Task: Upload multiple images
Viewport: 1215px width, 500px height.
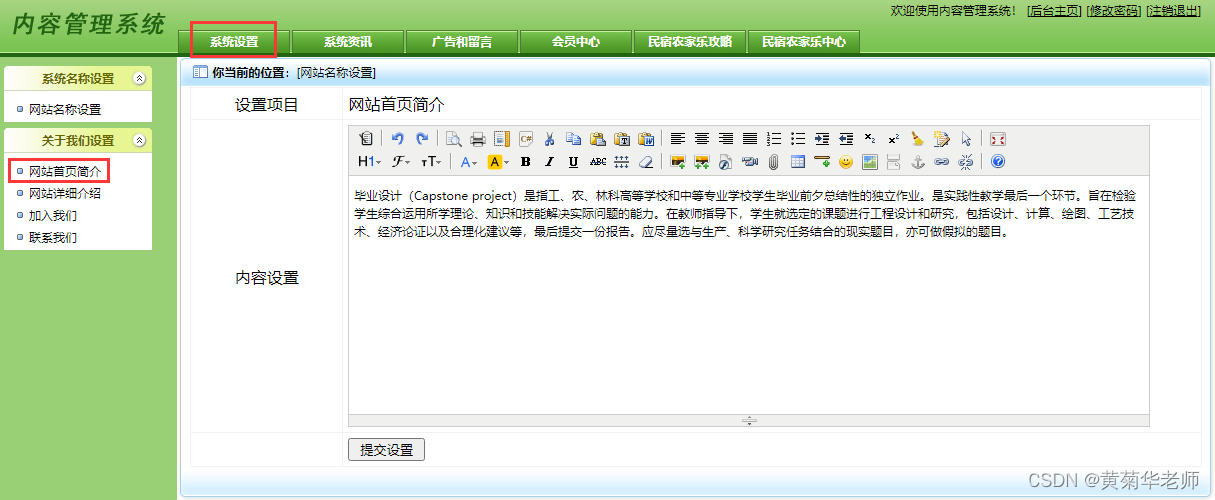Action: (701, 161)
